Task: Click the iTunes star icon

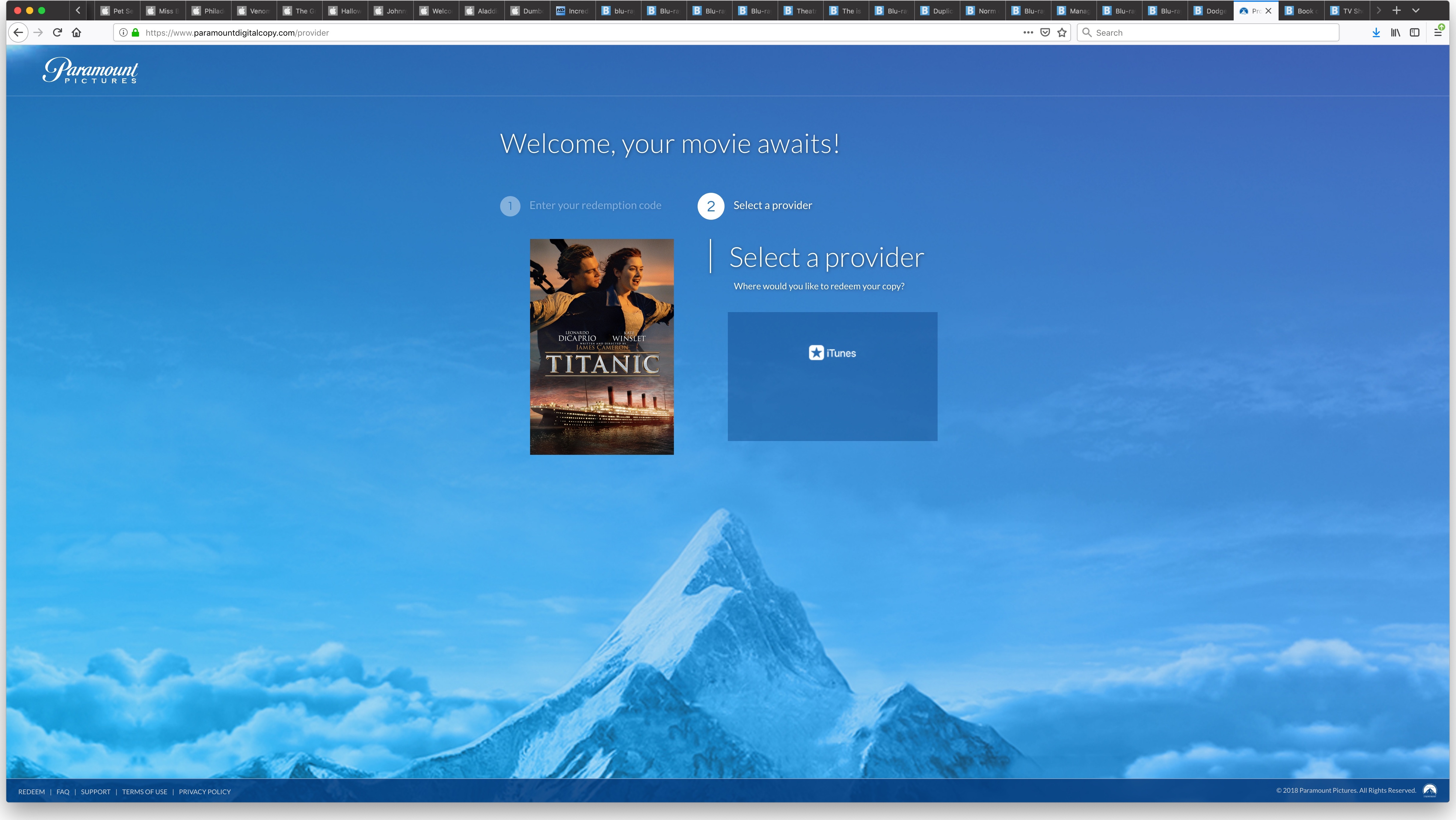Action: (x=816, y=353)
